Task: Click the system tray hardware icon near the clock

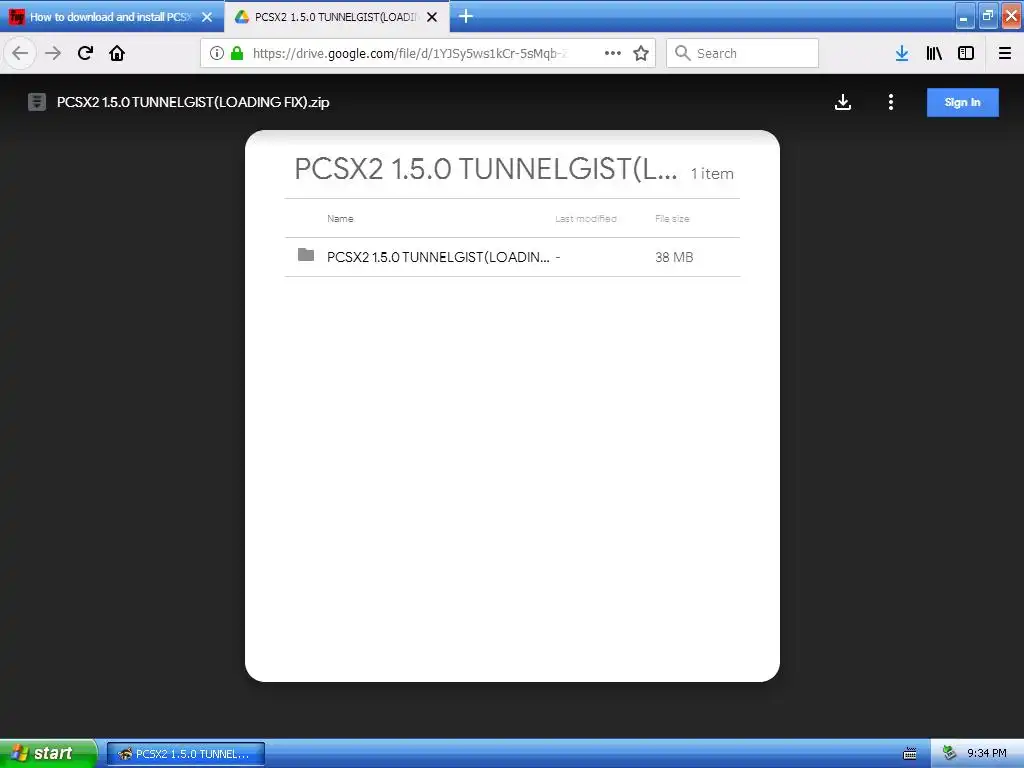Action: pyautogui.click(x=950, y=754)
